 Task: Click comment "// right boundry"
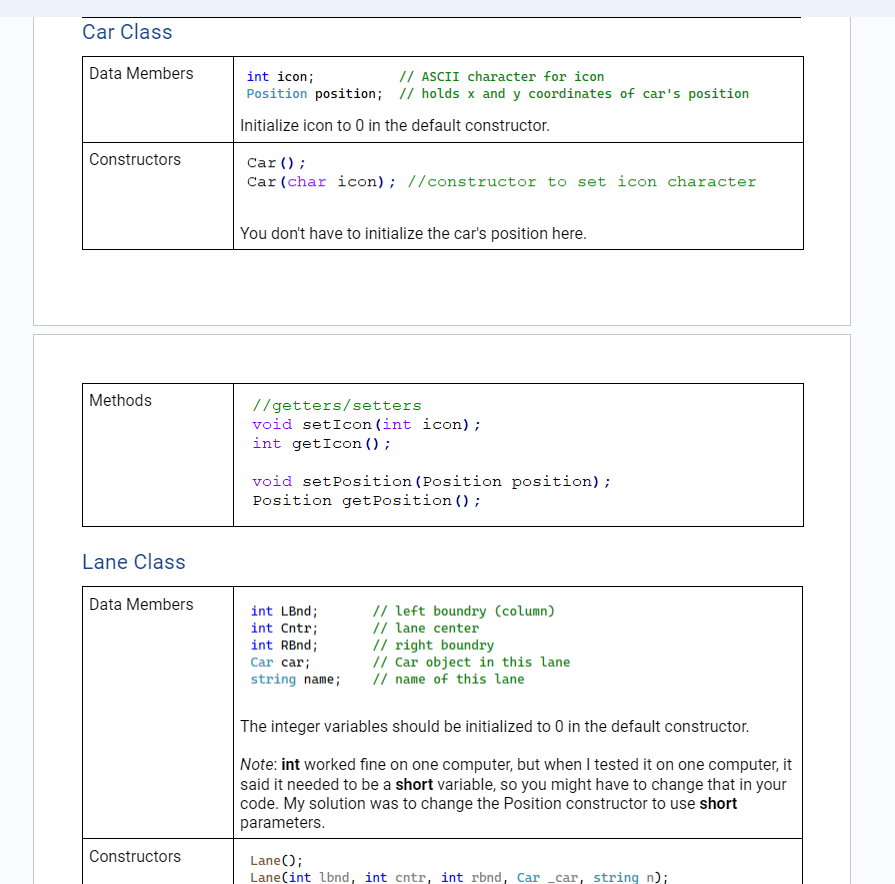(433, 645)
